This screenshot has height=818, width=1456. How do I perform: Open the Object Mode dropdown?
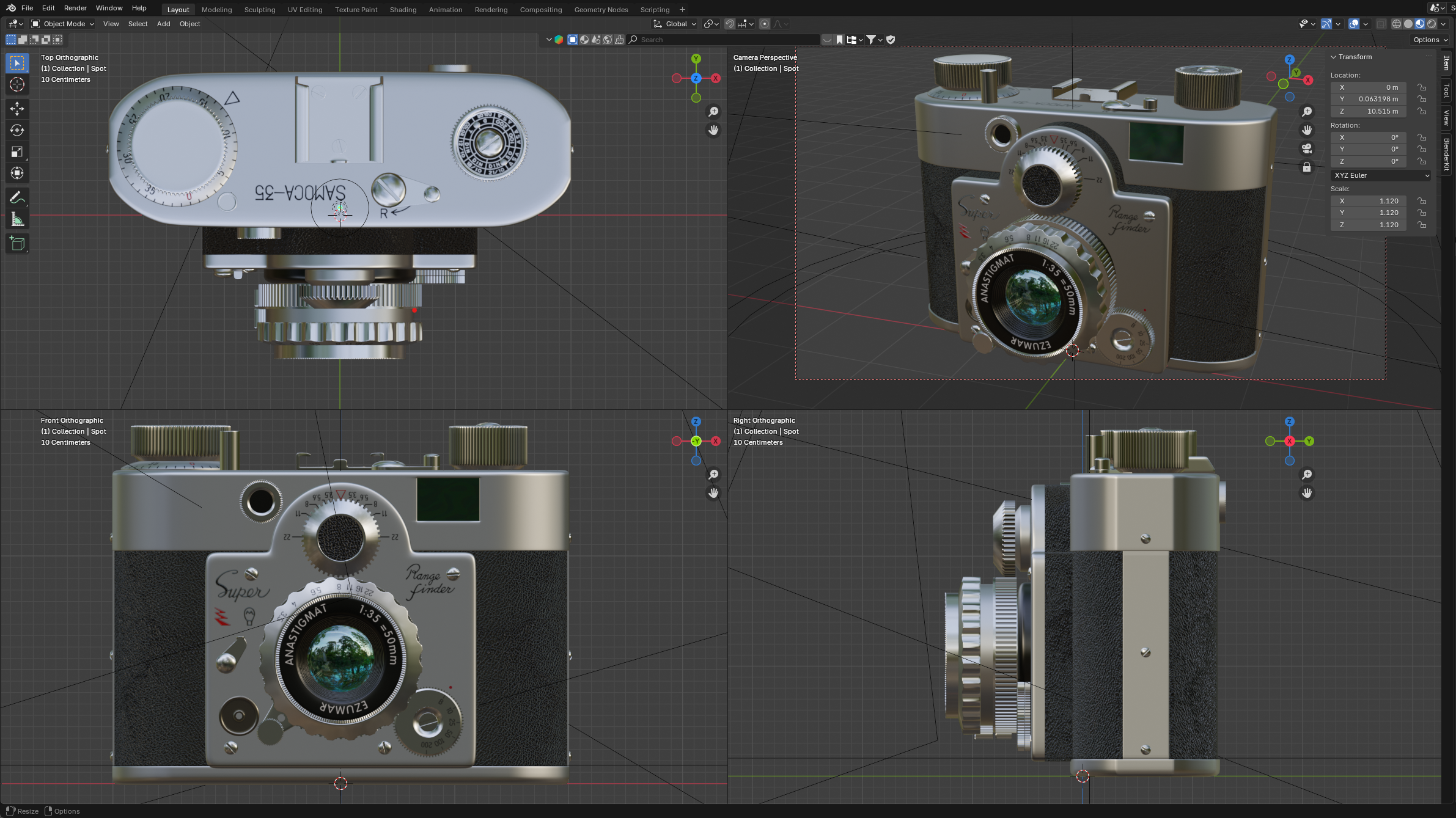pyautogui.click(x=63, y=24)
